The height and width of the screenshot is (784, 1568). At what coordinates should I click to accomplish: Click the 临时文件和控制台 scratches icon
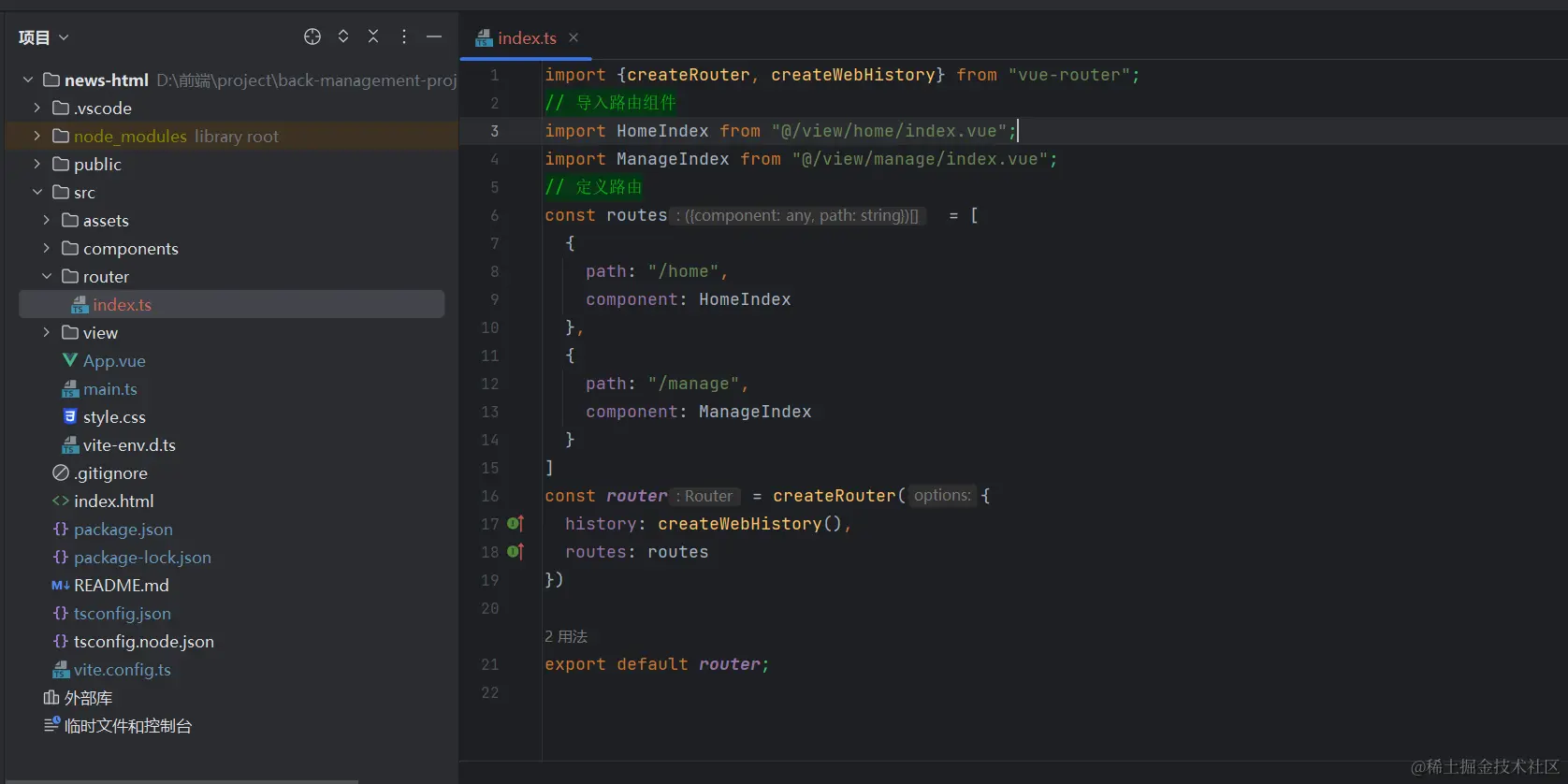pos(51,725)
